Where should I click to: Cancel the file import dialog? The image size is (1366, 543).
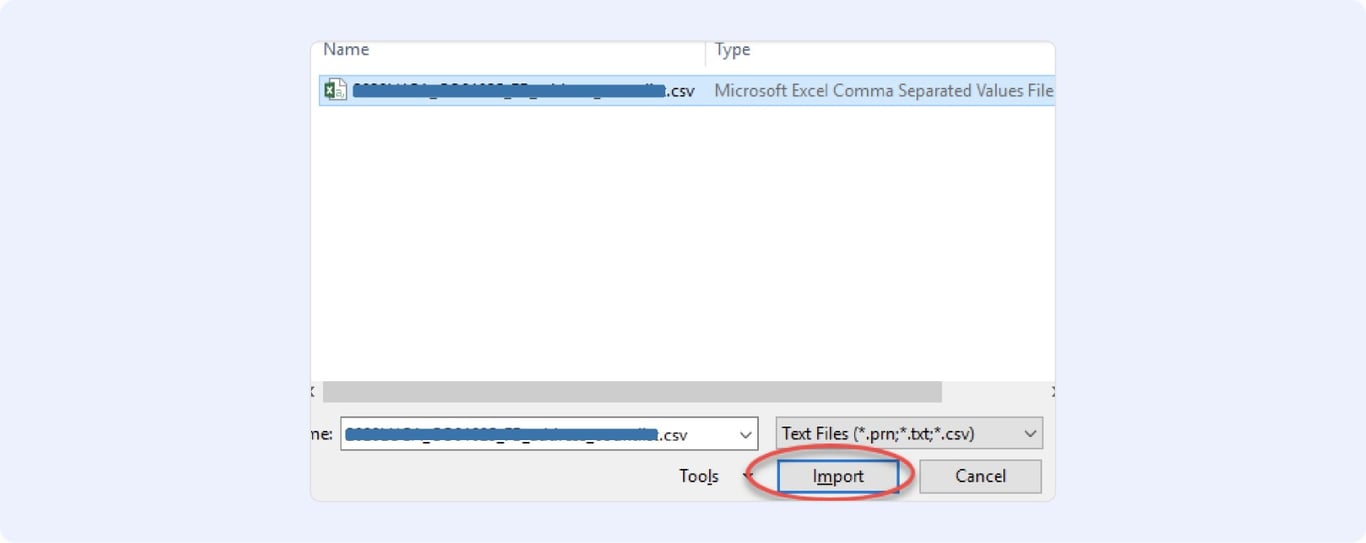tap(980, 476)
